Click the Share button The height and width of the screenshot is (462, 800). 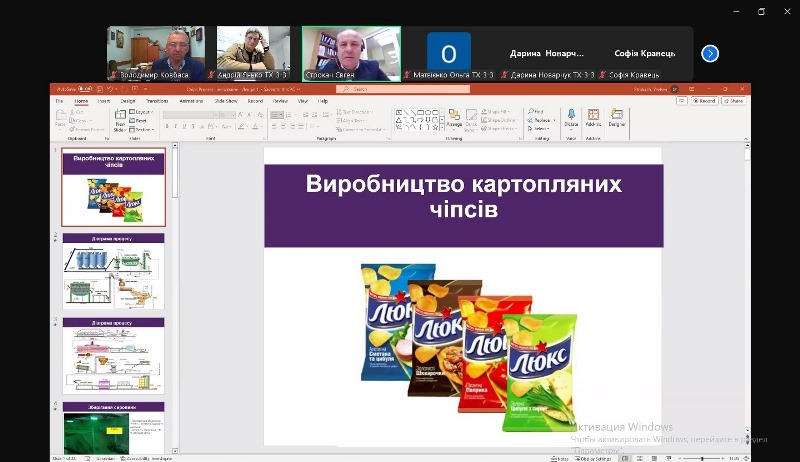(733, 101)
